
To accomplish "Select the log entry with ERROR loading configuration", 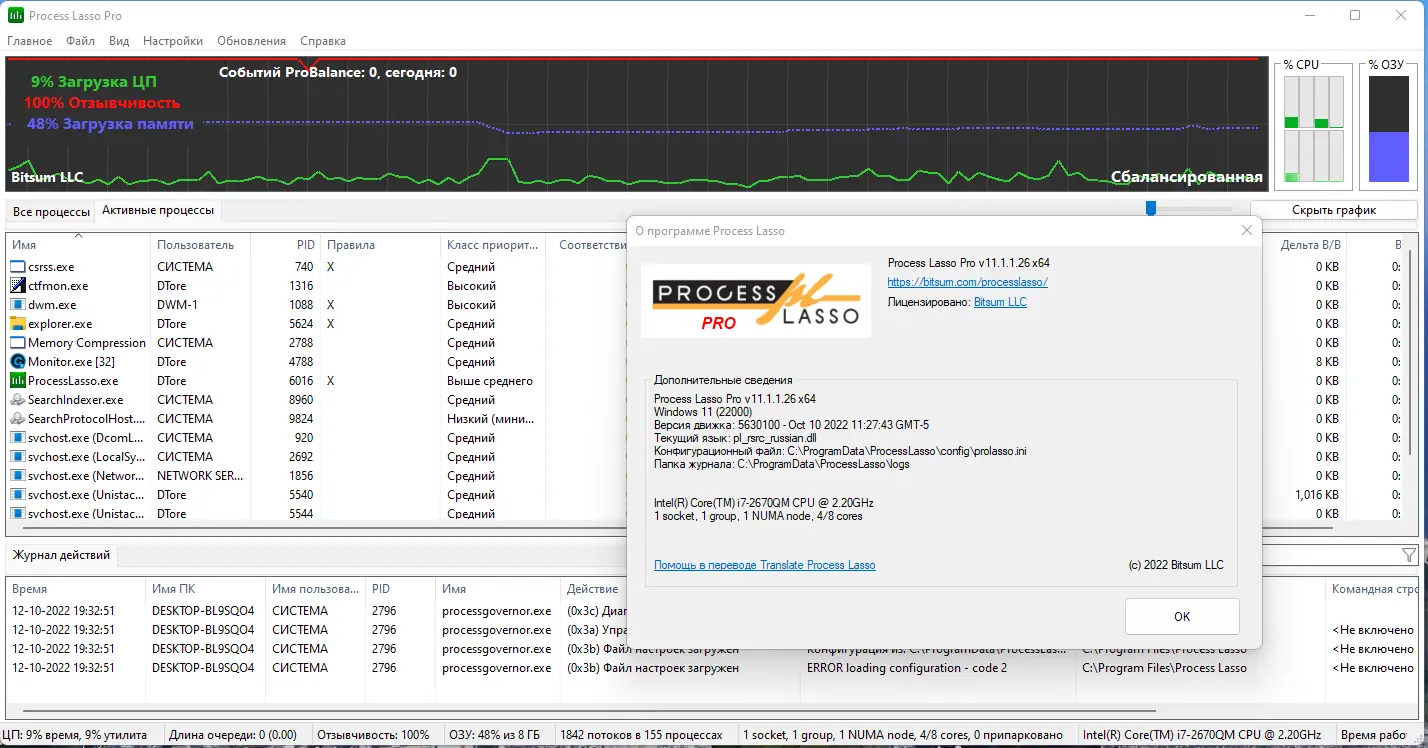I will 713,668.
